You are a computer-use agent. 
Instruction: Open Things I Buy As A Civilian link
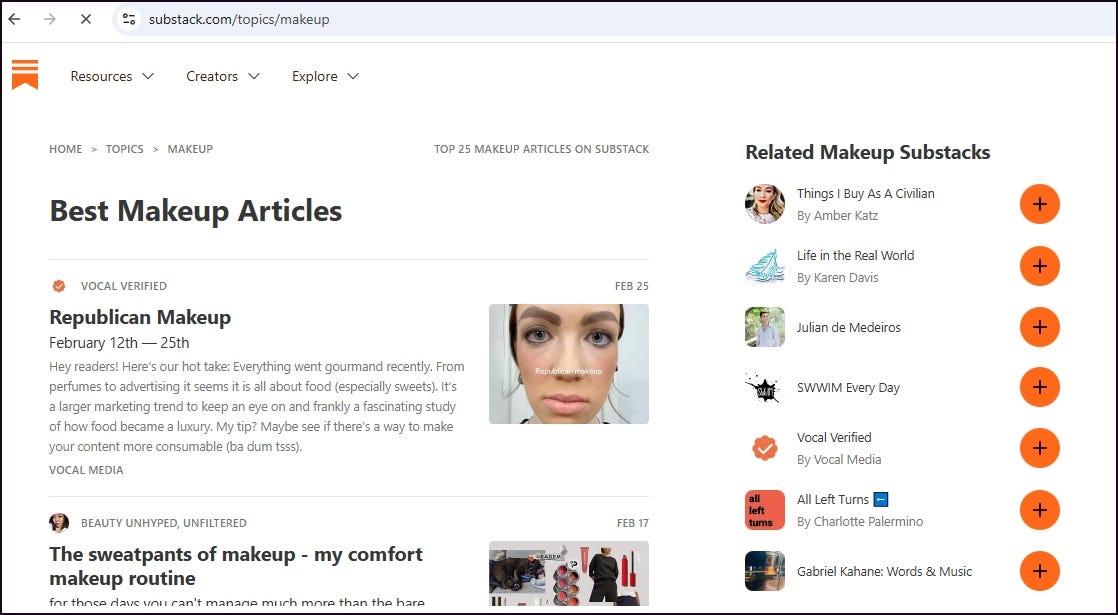pyautogui.click(x=866, y=193)
